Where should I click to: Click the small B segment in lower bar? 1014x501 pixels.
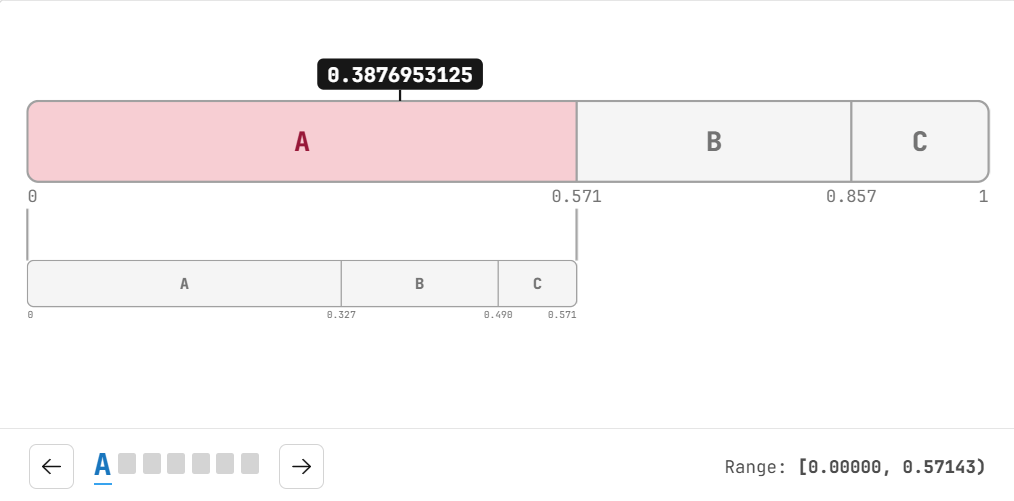click(x=420, y=284)
